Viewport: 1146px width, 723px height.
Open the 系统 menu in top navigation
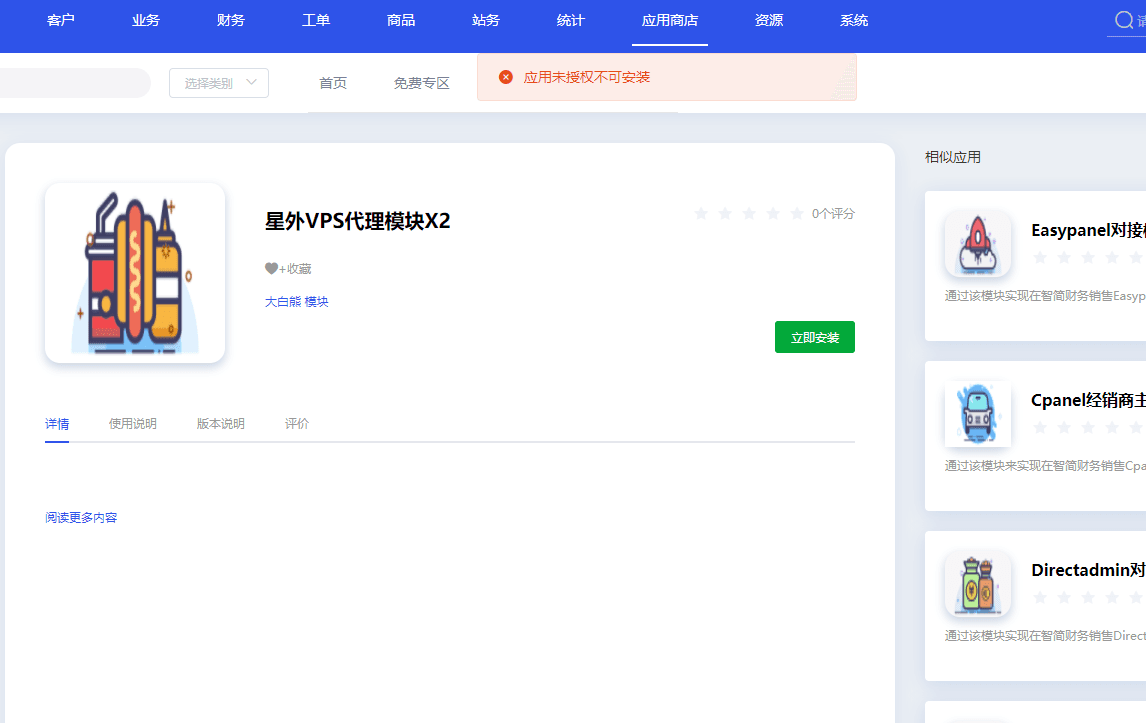click(x=854, y=20)
